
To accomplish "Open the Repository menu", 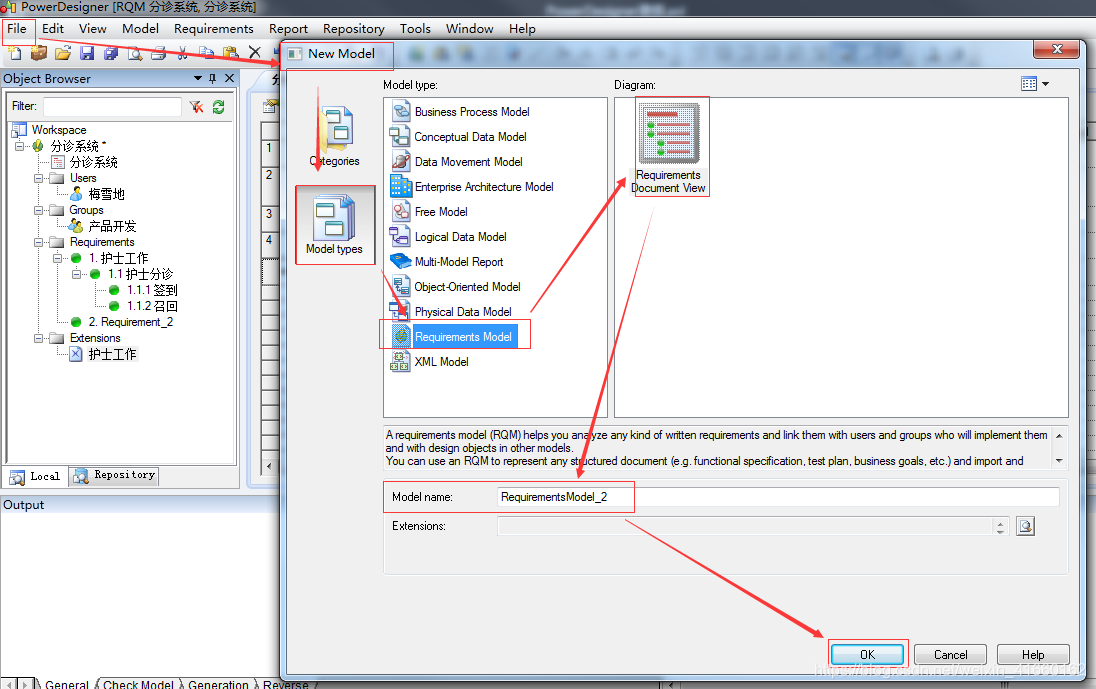I will click(x=354, y=29).
